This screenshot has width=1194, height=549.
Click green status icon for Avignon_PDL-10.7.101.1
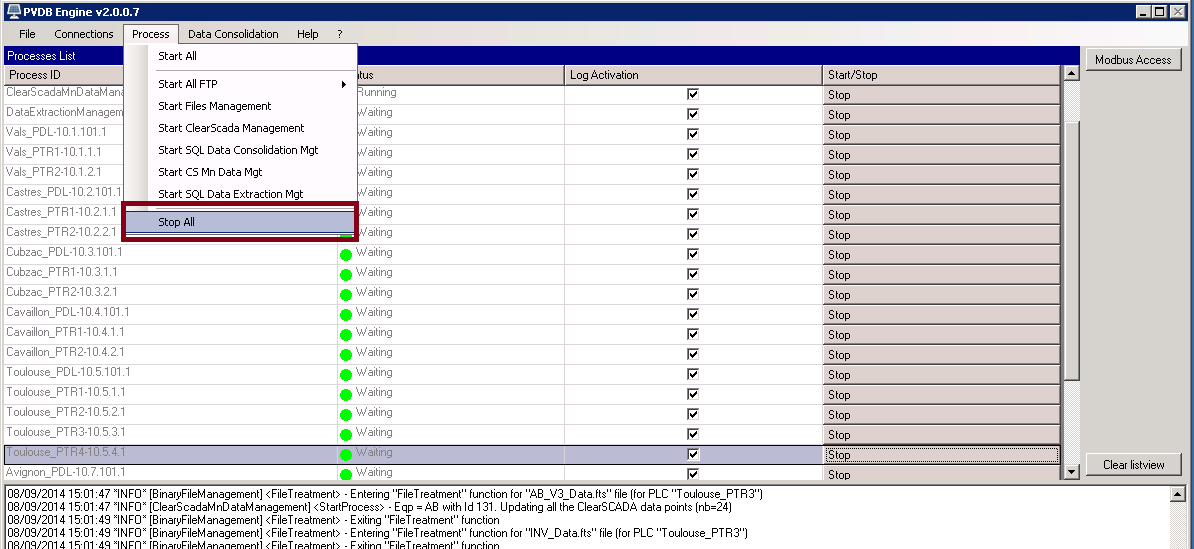tap(346, 473)
